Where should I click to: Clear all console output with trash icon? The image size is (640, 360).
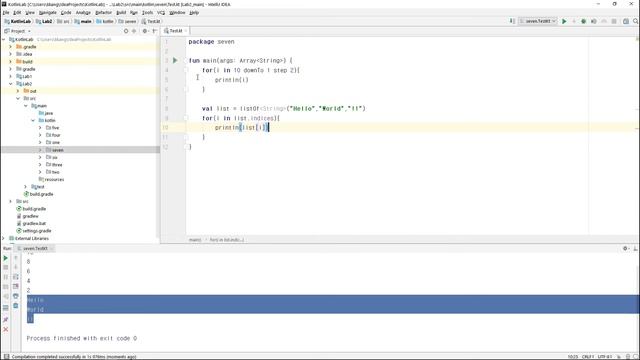(16, 306)
